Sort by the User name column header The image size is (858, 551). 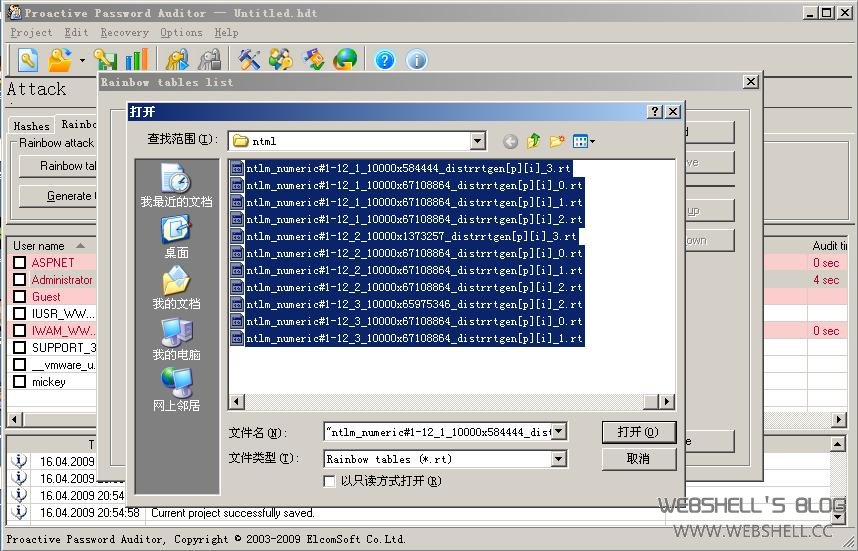coord(51,246)
